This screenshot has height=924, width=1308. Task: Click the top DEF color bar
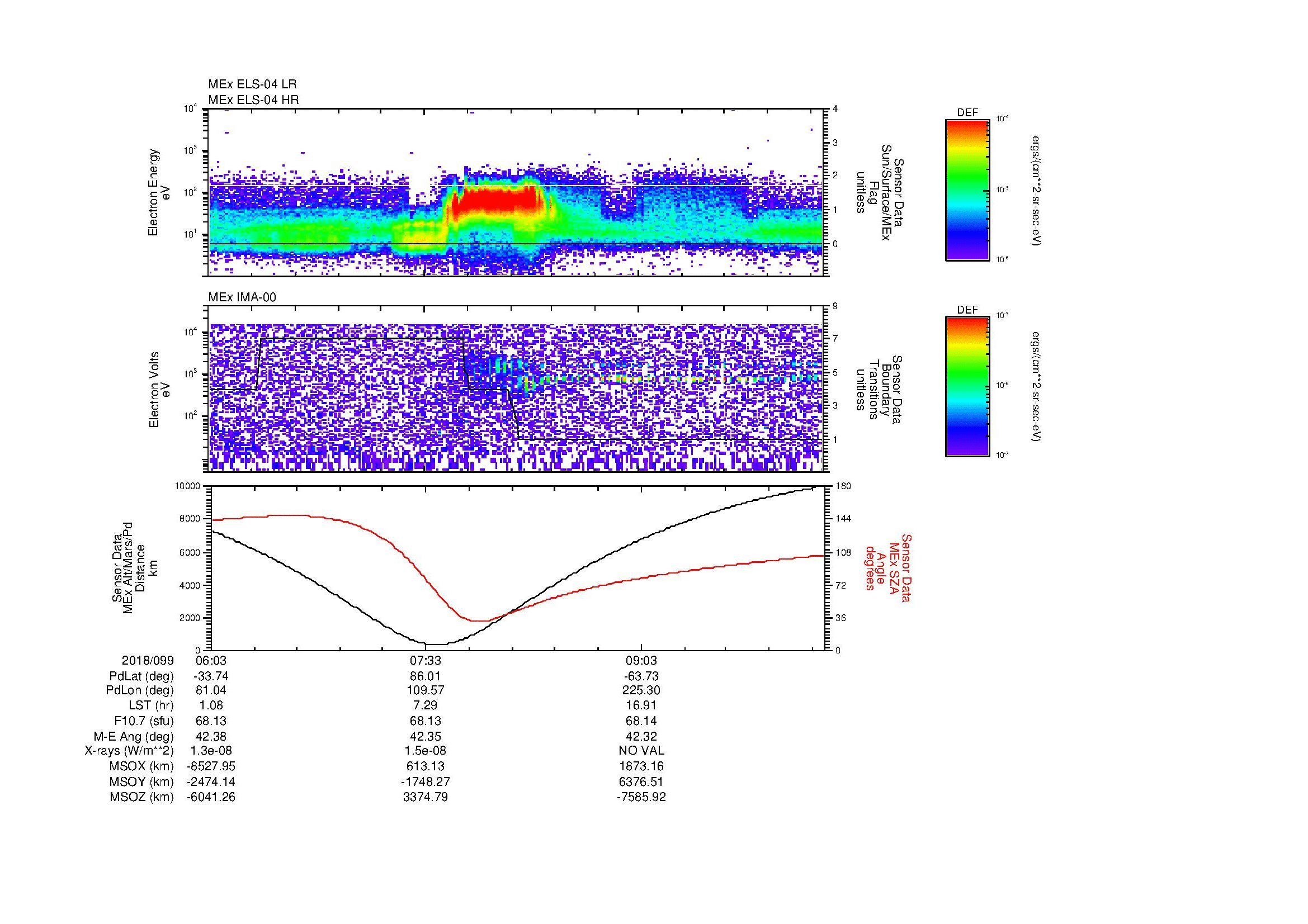point(967,189)
